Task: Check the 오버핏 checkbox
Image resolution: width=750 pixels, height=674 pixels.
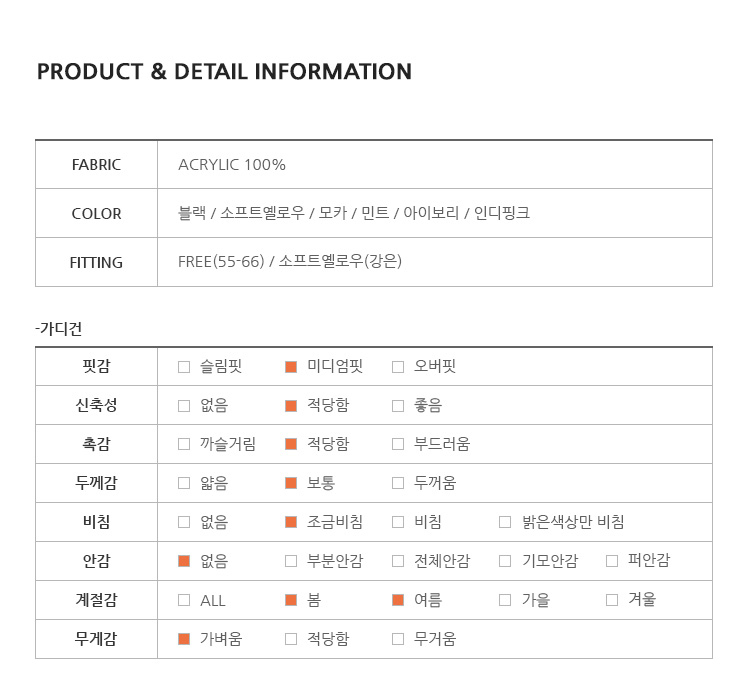Action: coord(398,367)
